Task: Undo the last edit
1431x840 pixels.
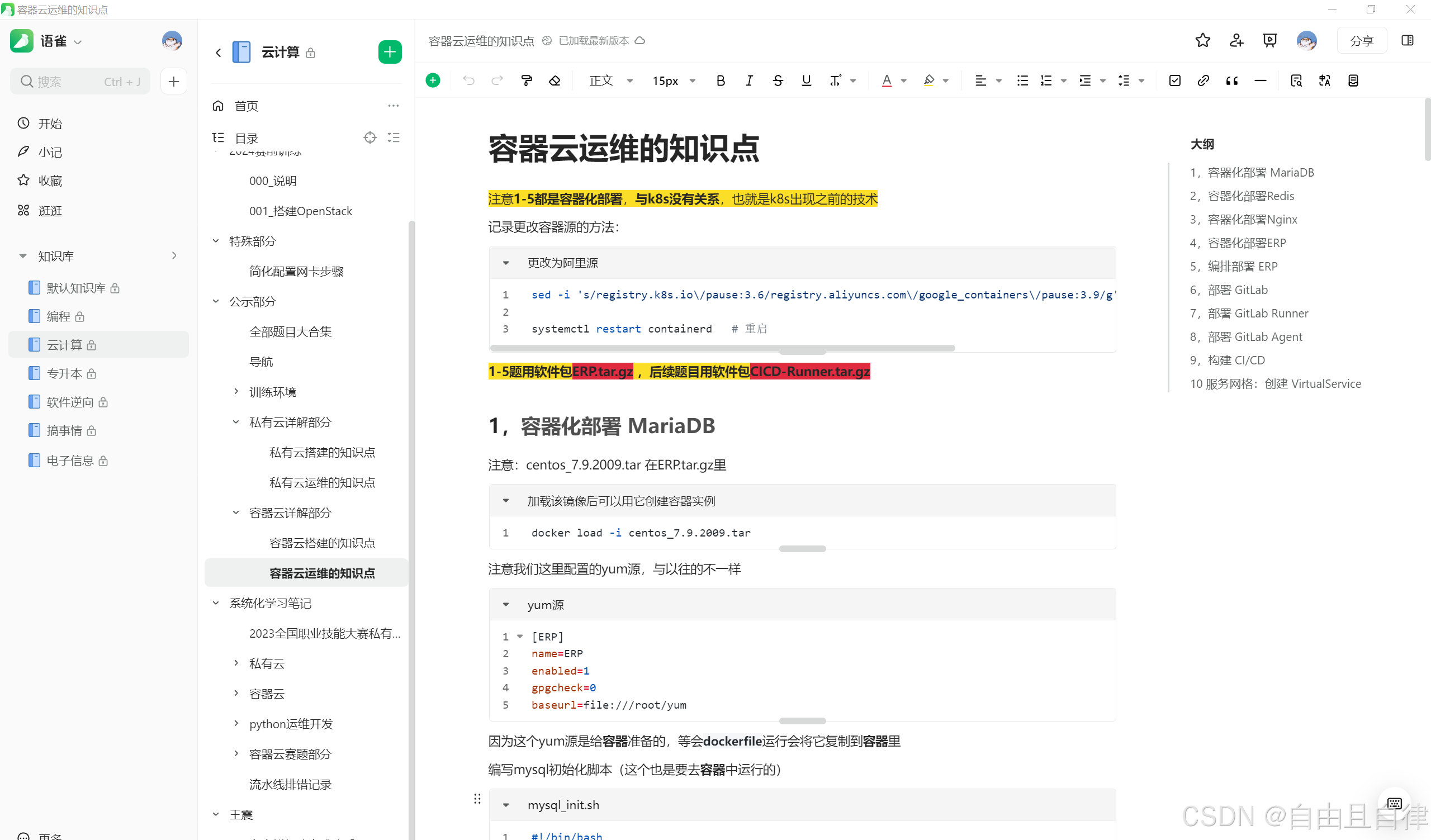Action: click(x=468, y=80)
